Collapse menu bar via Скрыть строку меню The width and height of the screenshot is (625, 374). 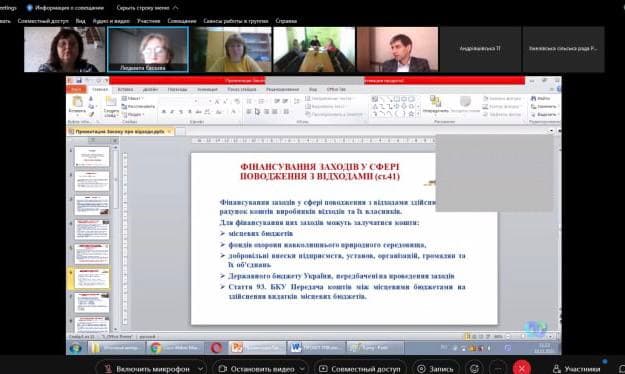(x=147, y=8)
